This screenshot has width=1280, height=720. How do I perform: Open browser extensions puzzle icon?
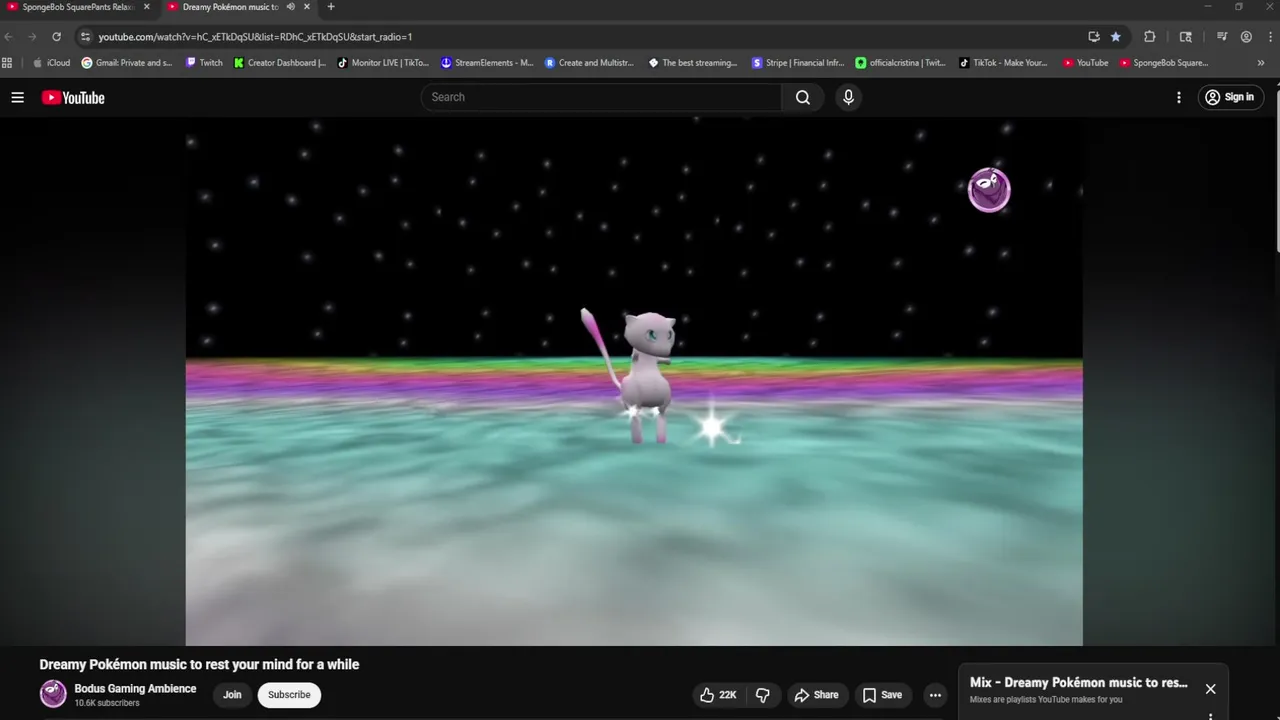1150,37
